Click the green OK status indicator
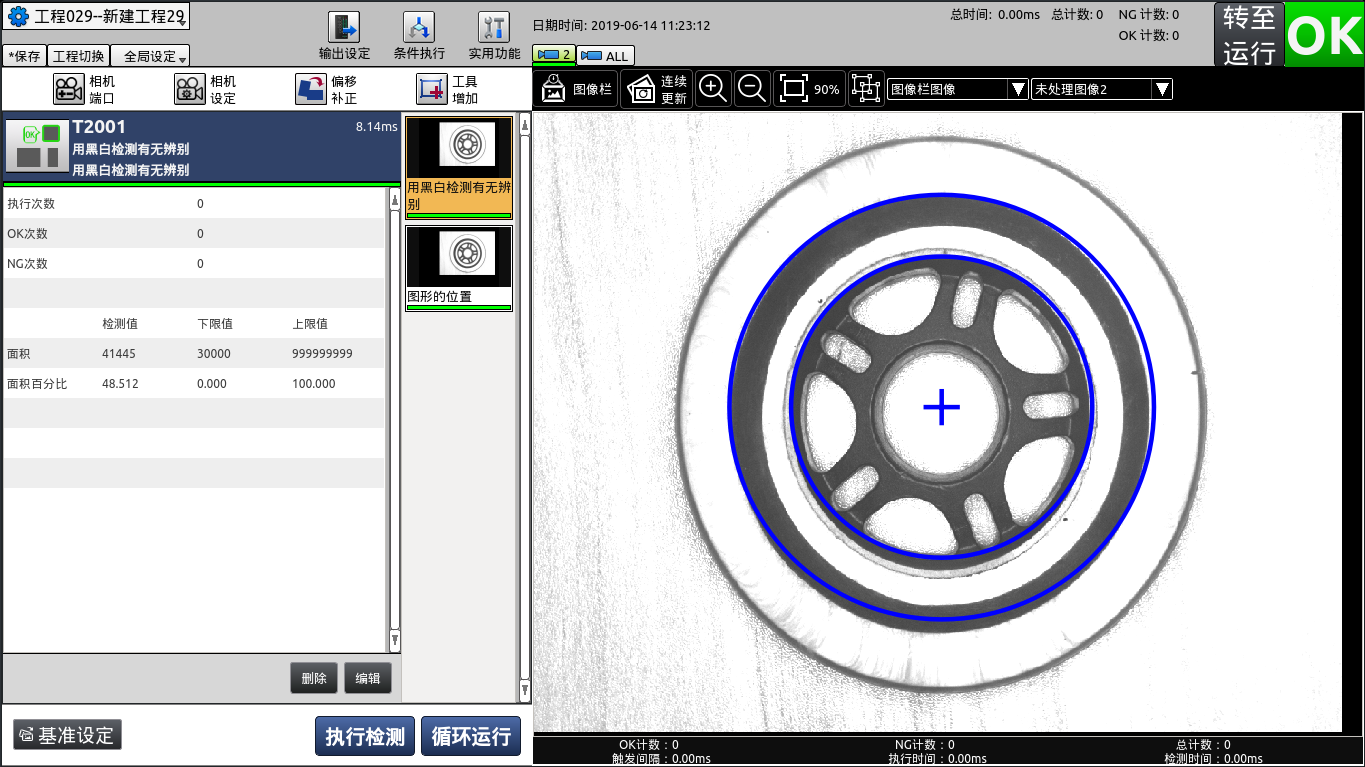 1325,35
